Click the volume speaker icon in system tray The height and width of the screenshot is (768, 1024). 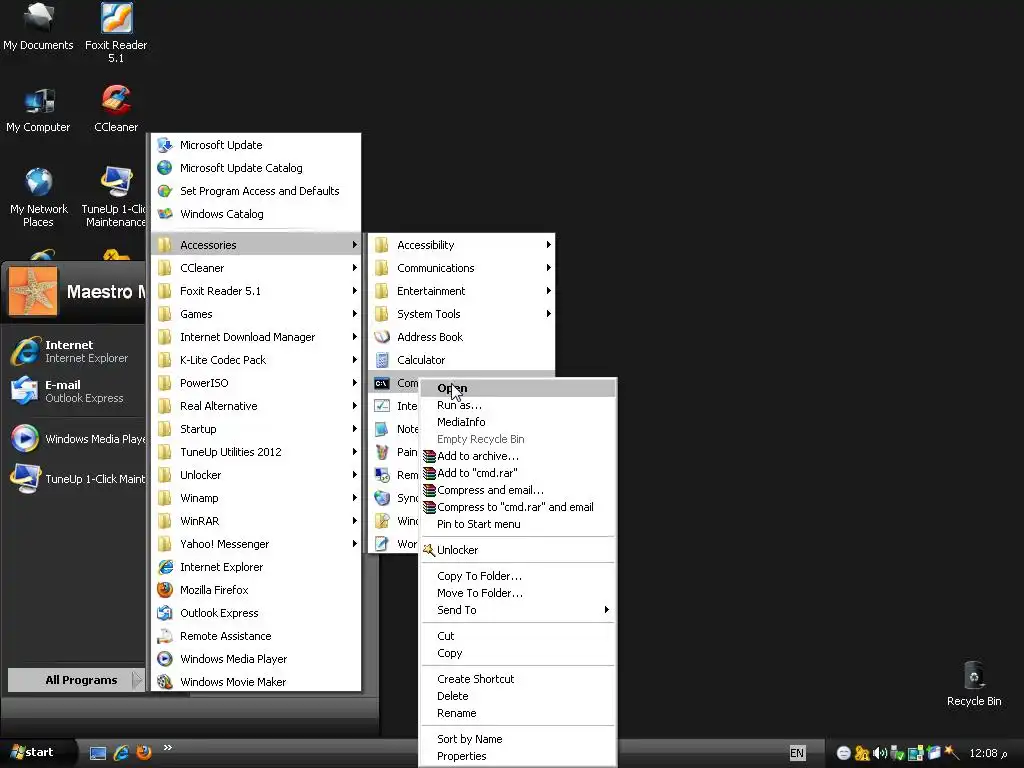tap(879, 753)
